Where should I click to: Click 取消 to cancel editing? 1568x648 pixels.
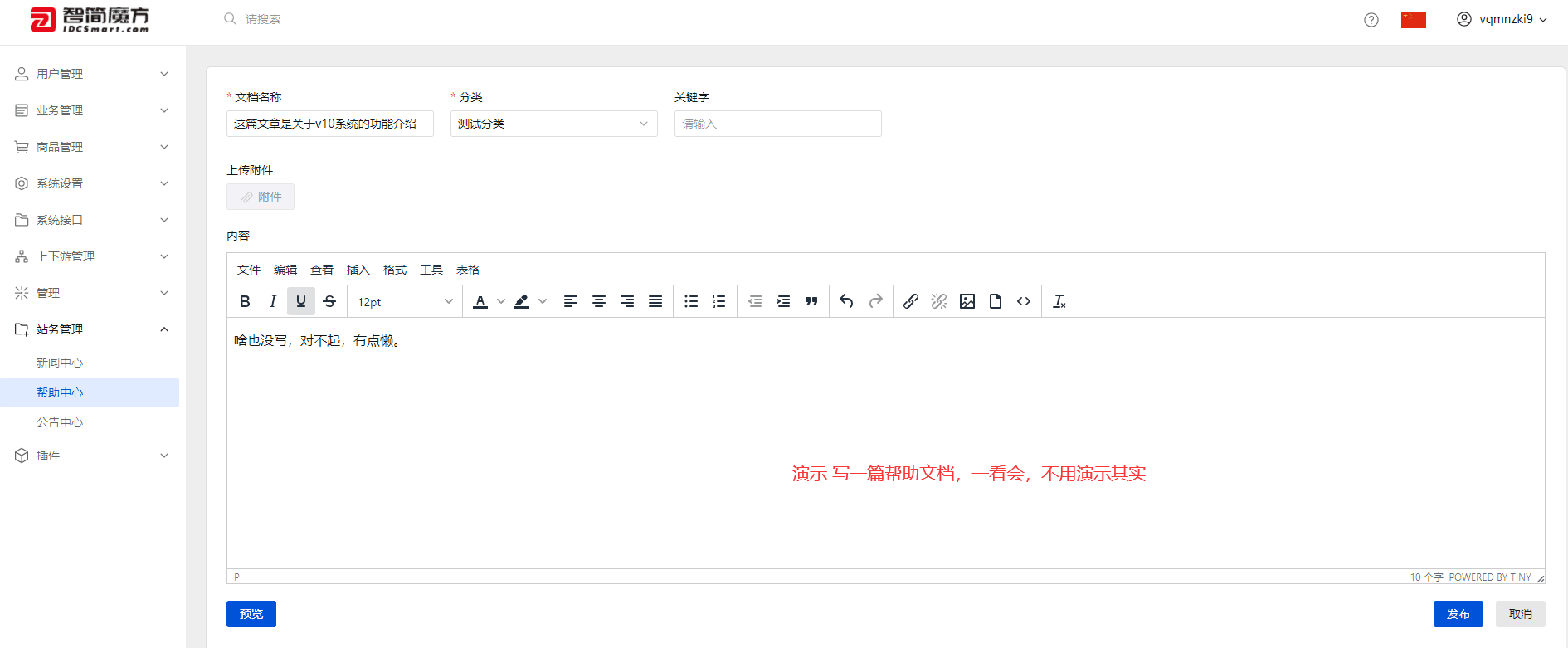(x=1521, y=614)
